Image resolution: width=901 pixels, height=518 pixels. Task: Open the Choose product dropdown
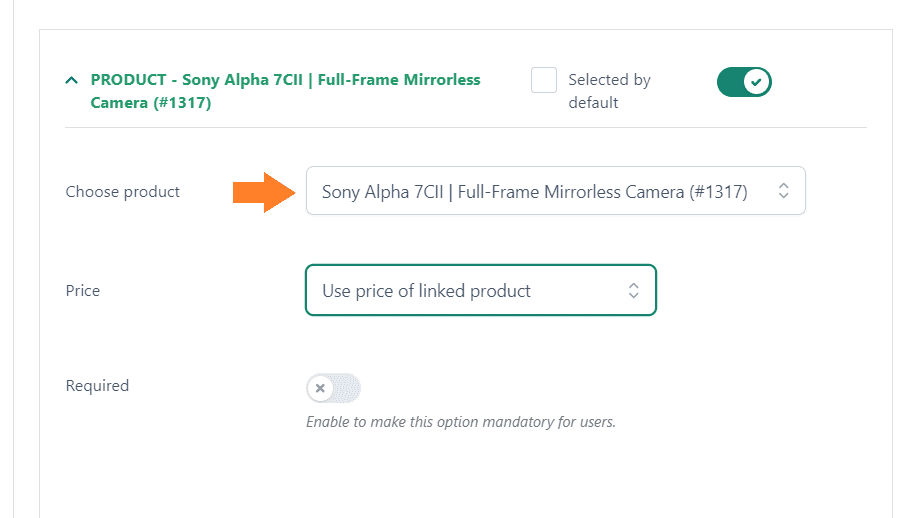[x=556, y=191]
